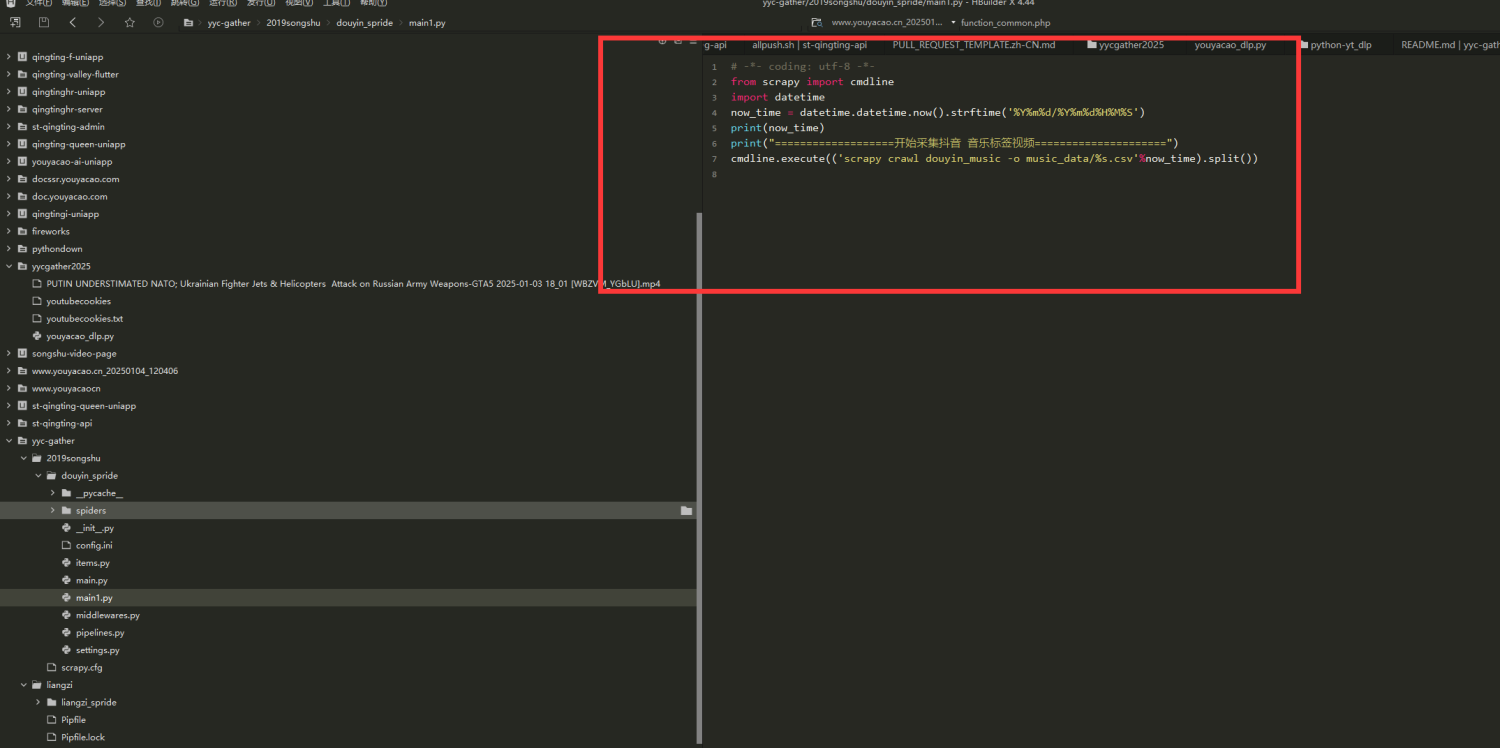1500x748 pixels.
Task: Collapse the liangzi folder
Action: [x=24, y=685]
